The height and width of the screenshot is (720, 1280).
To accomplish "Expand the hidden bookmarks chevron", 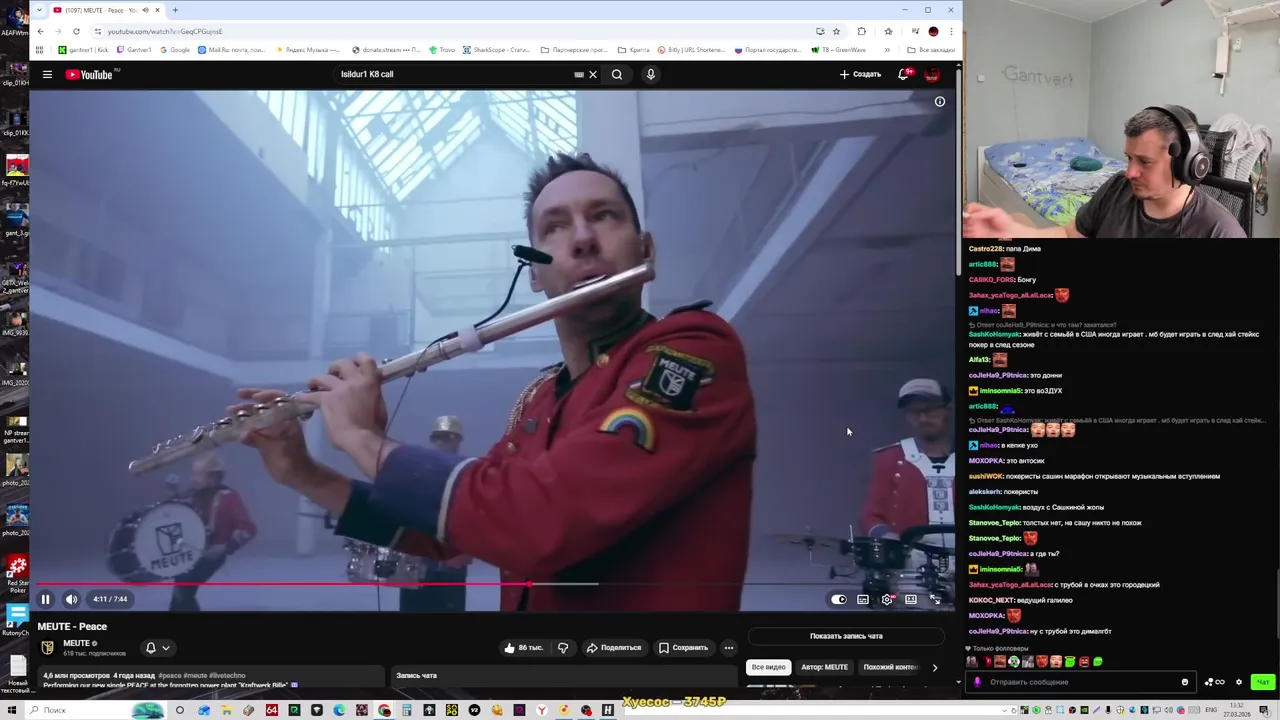I will tap(888, 49).
